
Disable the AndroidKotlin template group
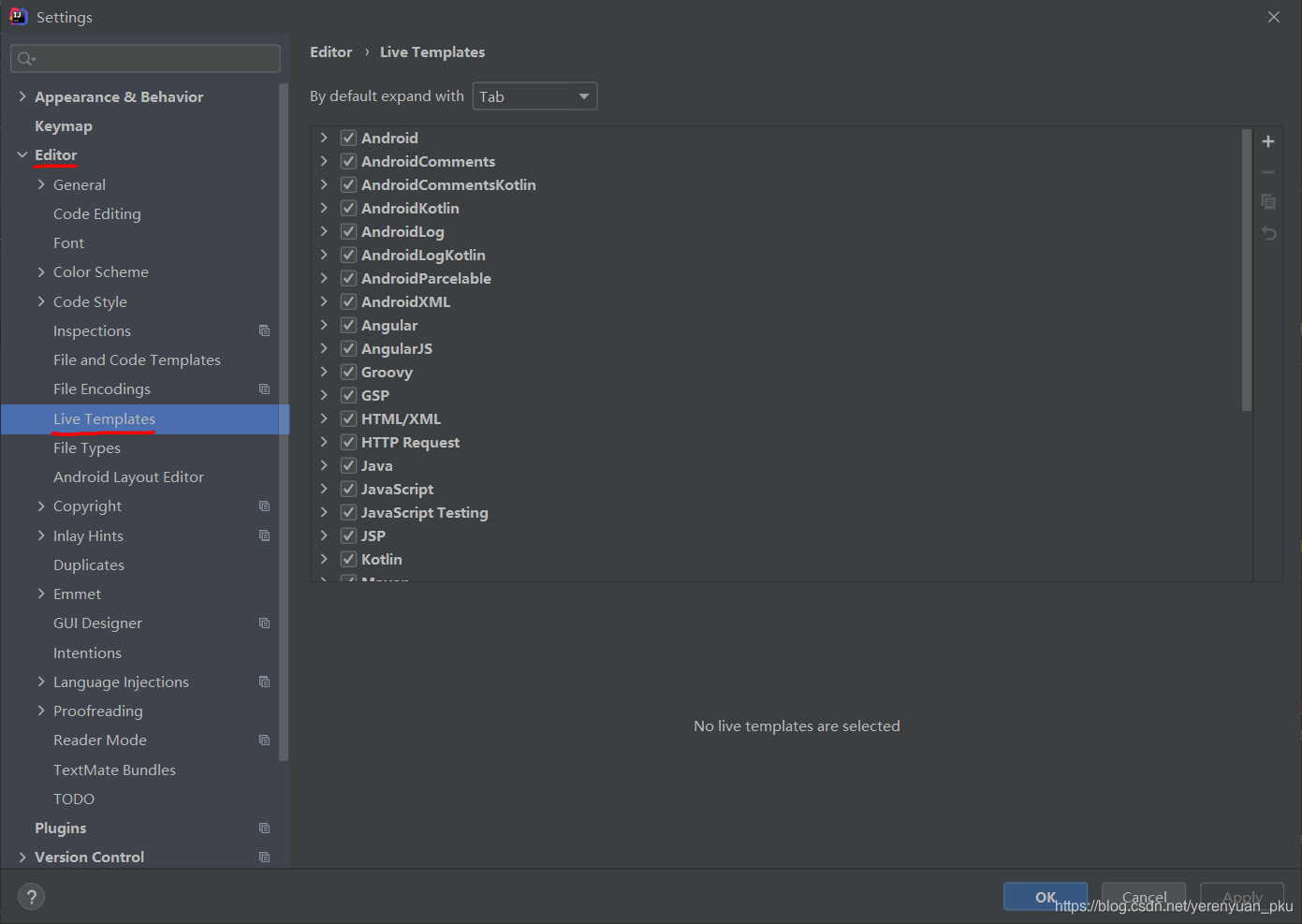[x=348, y=208]
